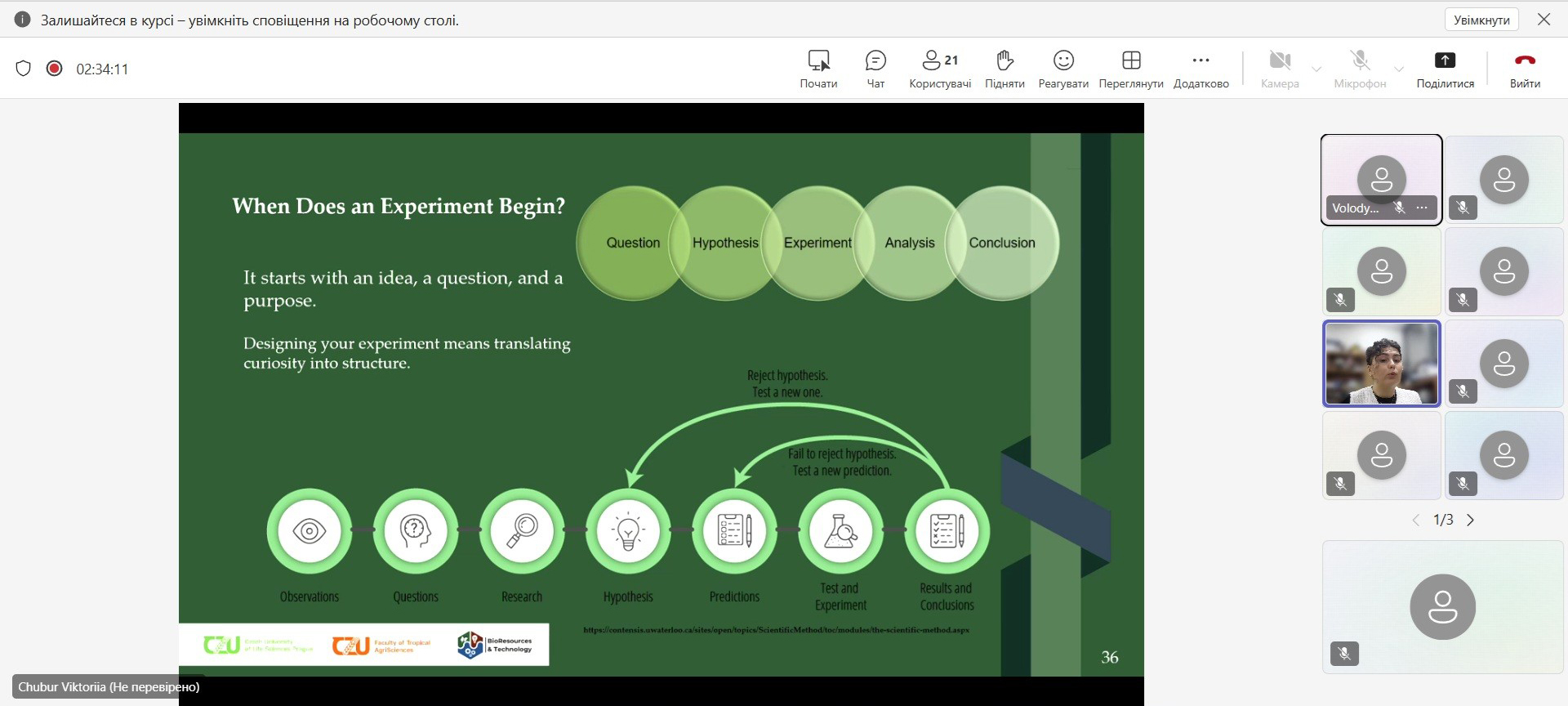The image size is (1568, 706).
Task: Raise hand with Підняти button
Action: [1004, 69]
